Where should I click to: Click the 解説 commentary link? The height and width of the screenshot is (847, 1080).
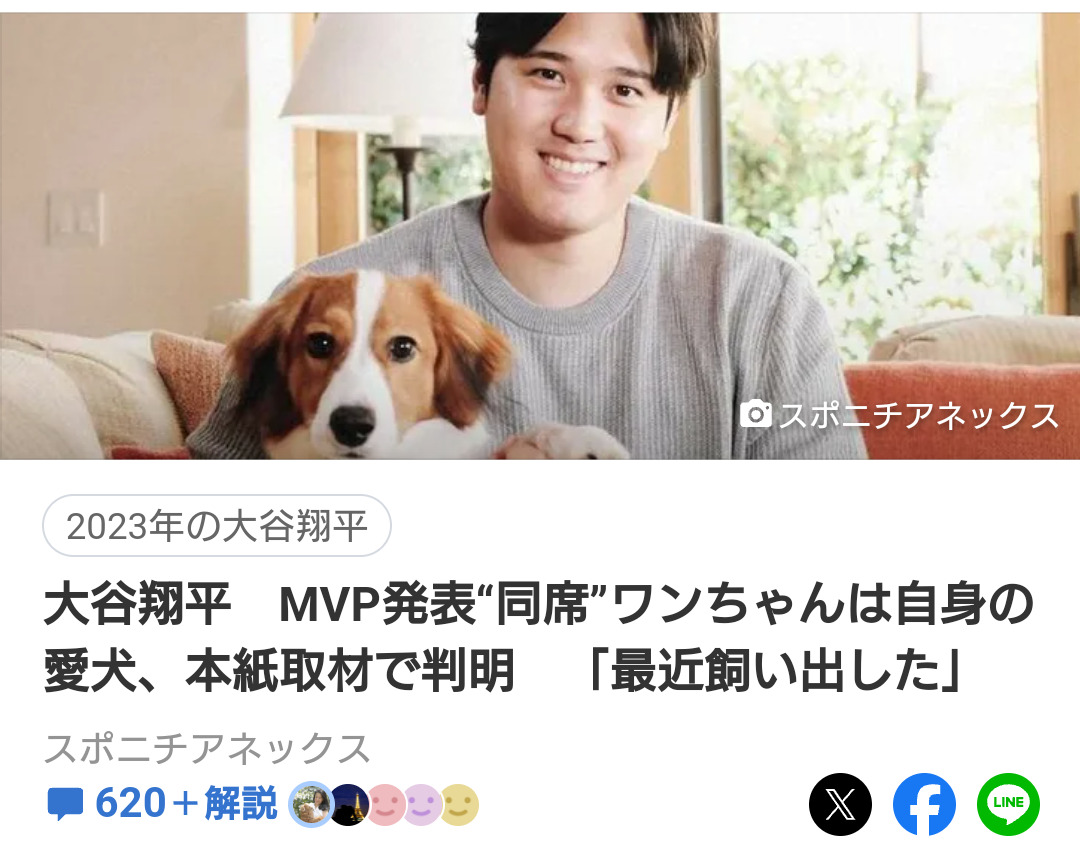pyautogui.click(x=240, y=804)
